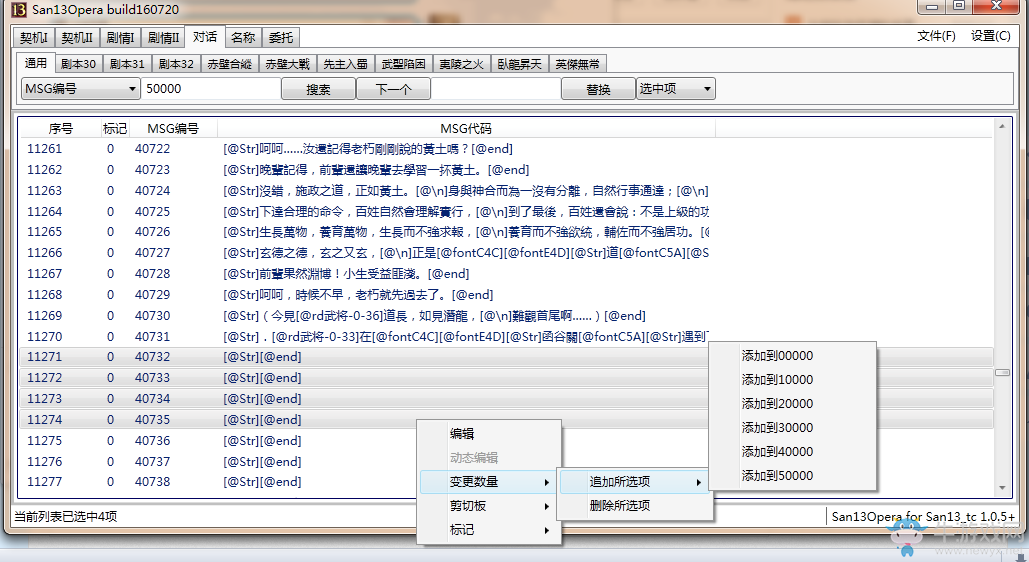Viewport: 1029px width, 562px height.
Task: Expand the MSG编号 search-type dropdown
Action: click(81, 89)
